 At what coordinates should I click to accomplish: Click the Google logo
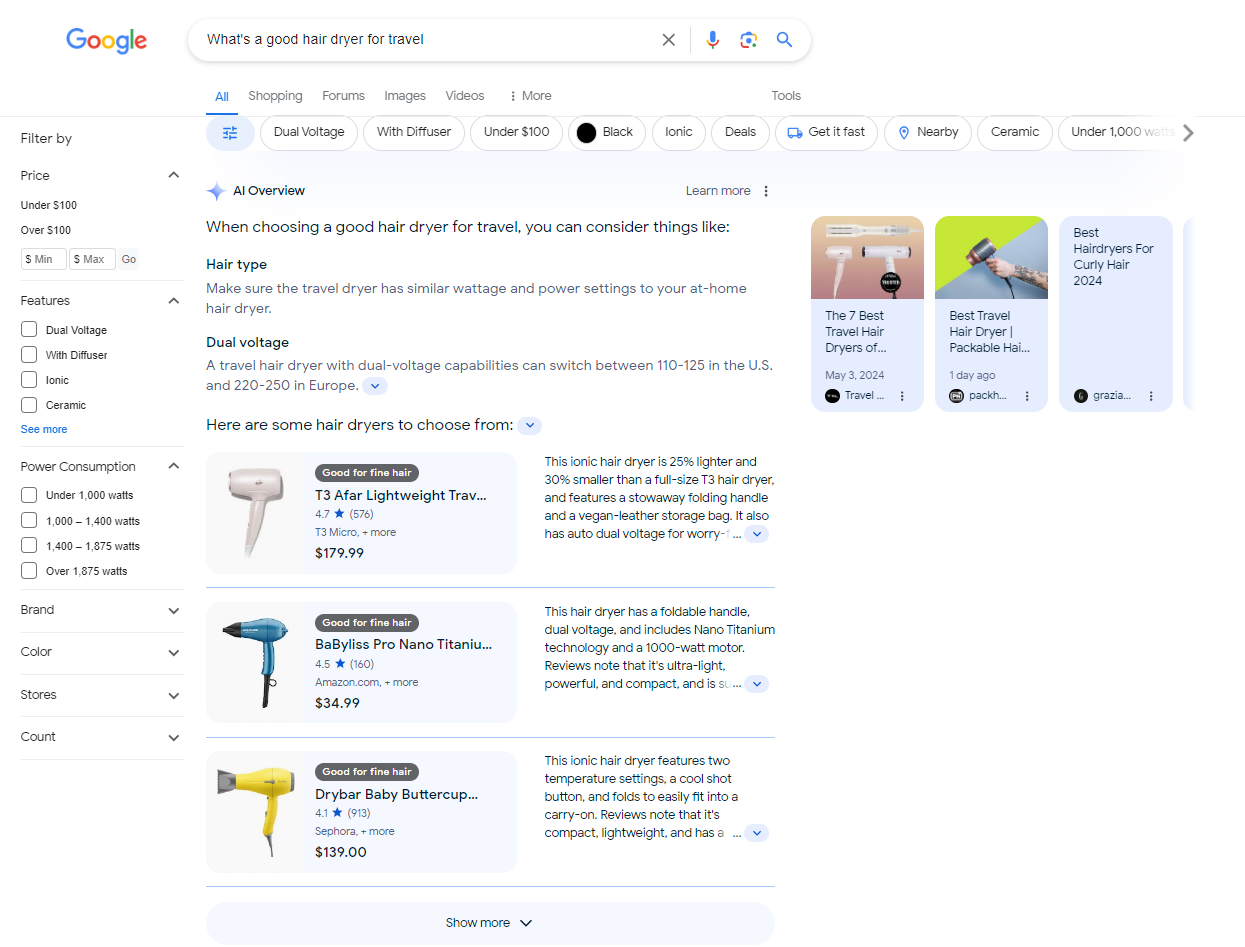[107, 40]
